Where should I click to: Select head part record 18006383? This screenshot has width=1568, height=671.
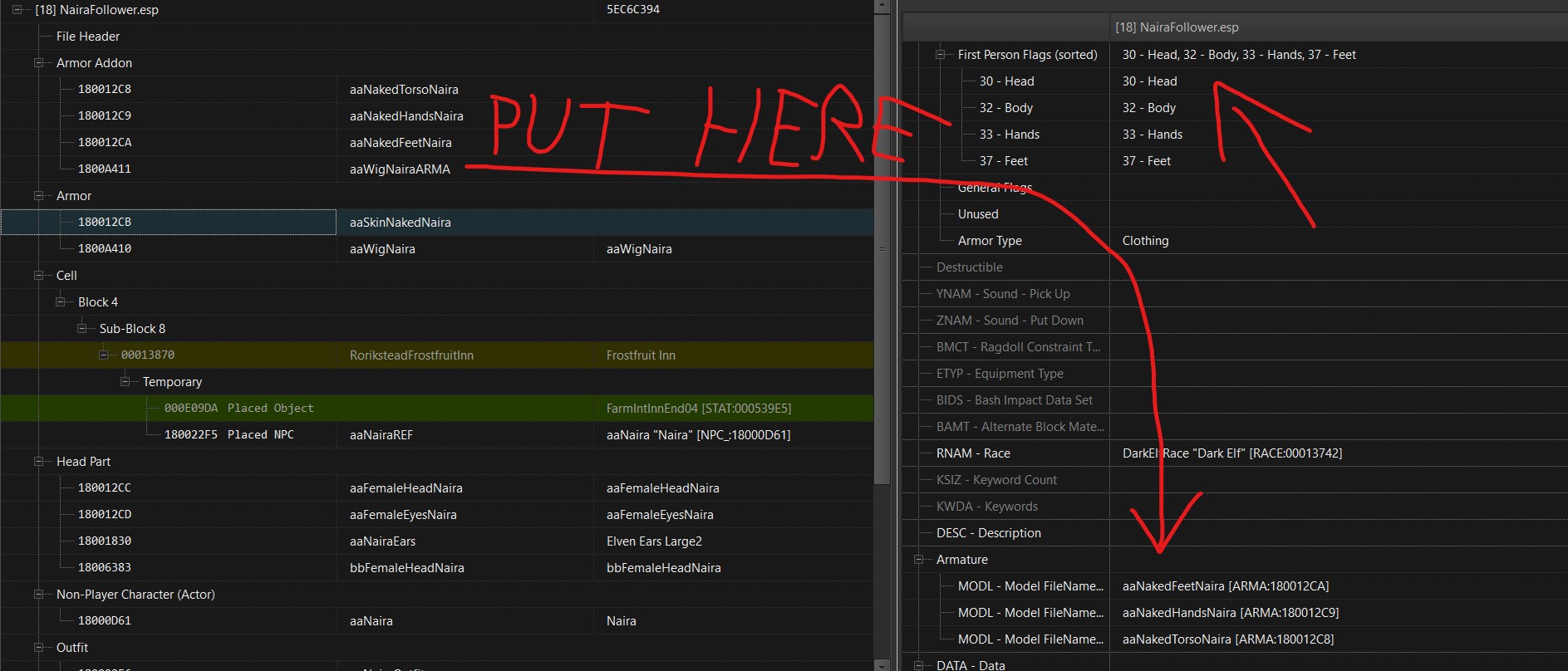pos(105,568)
